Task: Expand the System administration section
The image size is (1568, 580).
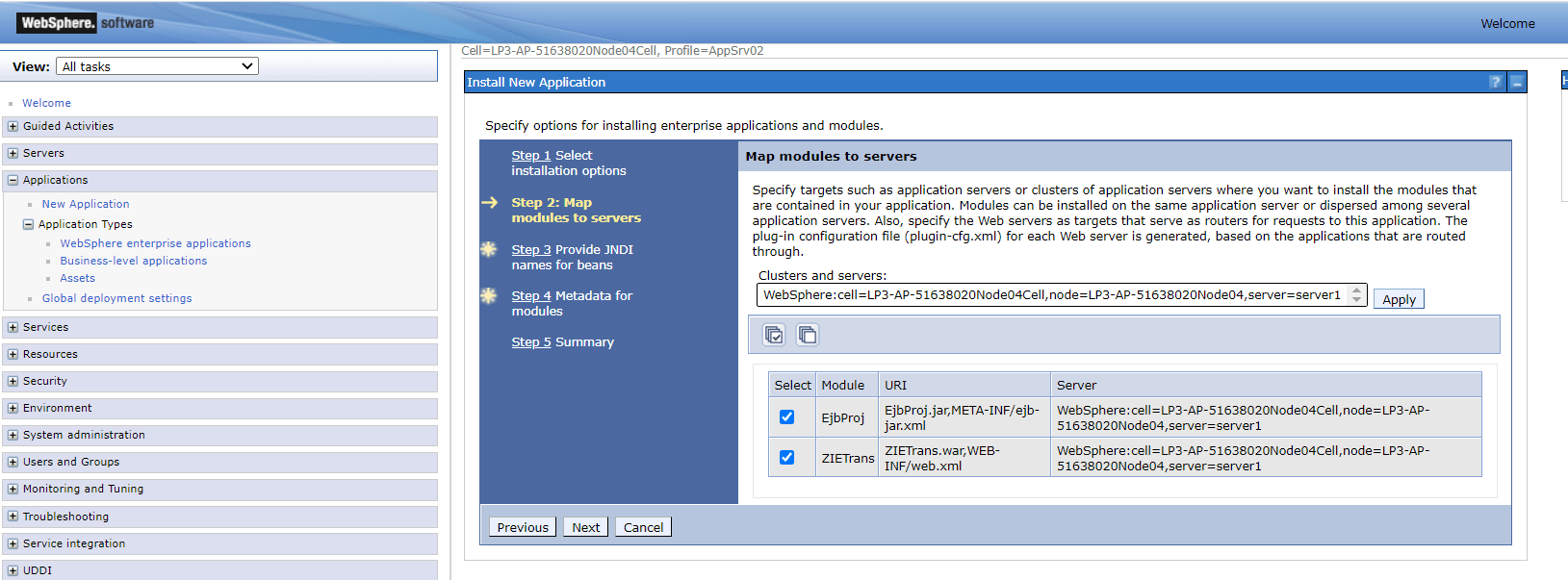Action: point(13,435)
